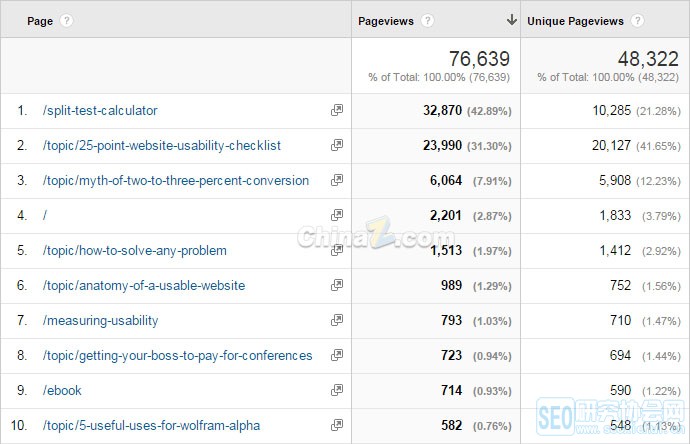Open /split-test-calculator page in new window icon
Screen dimensions: 690x444
[337, 111]
